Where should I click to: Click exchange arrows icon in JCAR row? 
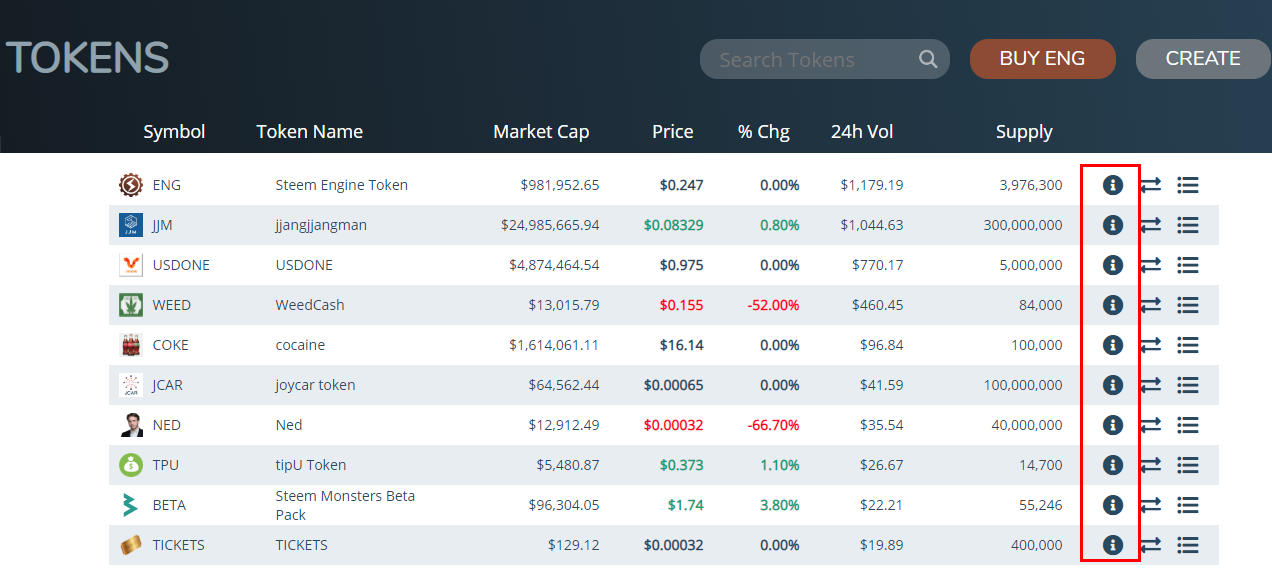tap(1151, 385)
